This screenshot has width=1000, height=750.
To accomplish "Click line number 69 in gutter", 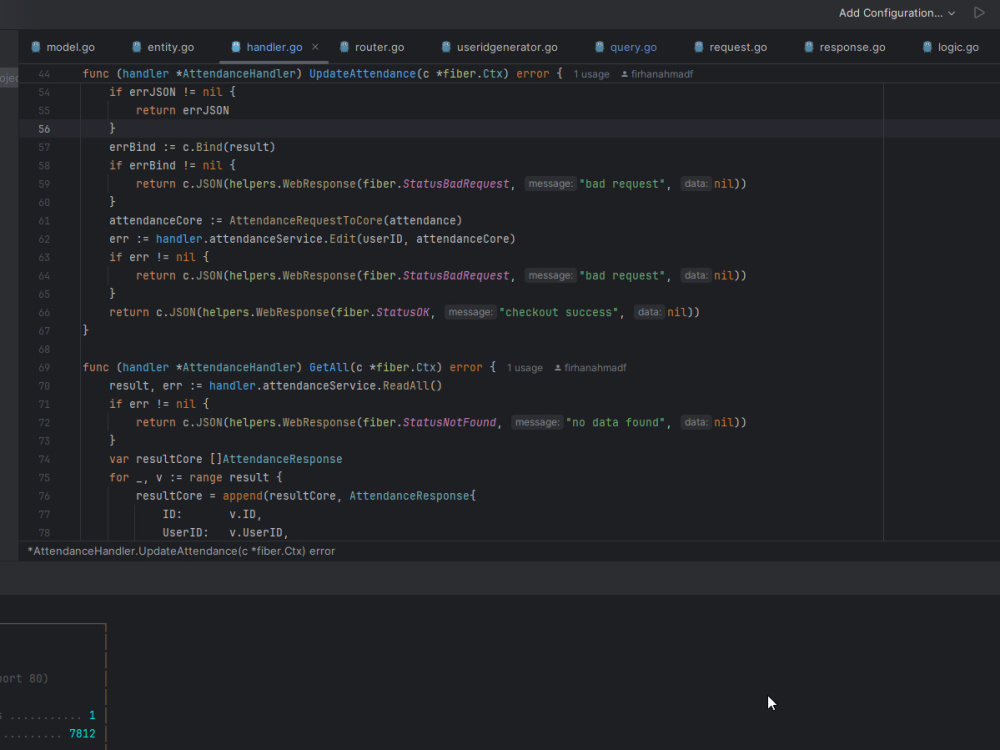I will tap(43, 367).
